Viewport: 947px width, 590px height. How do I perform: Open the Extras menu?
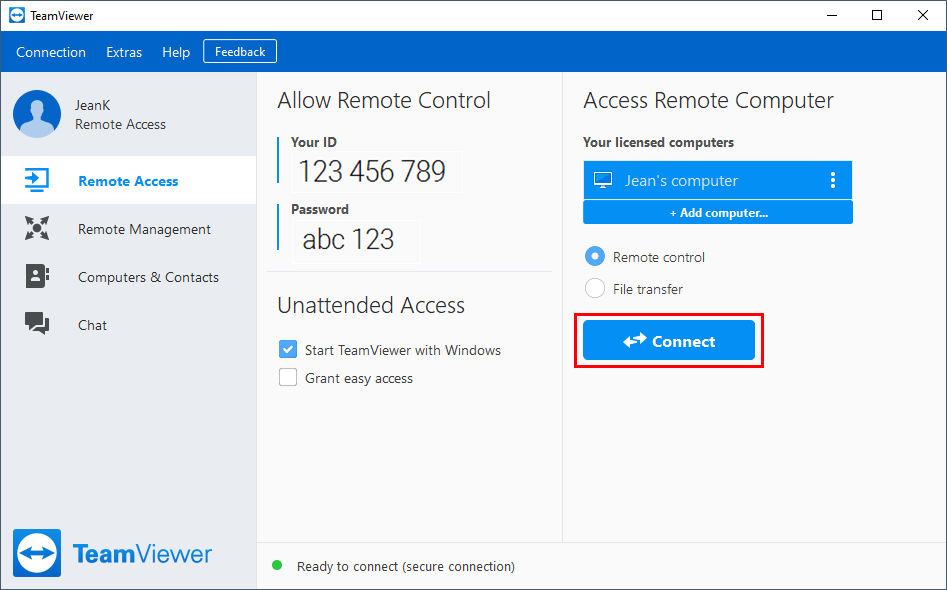click(124, 52)
